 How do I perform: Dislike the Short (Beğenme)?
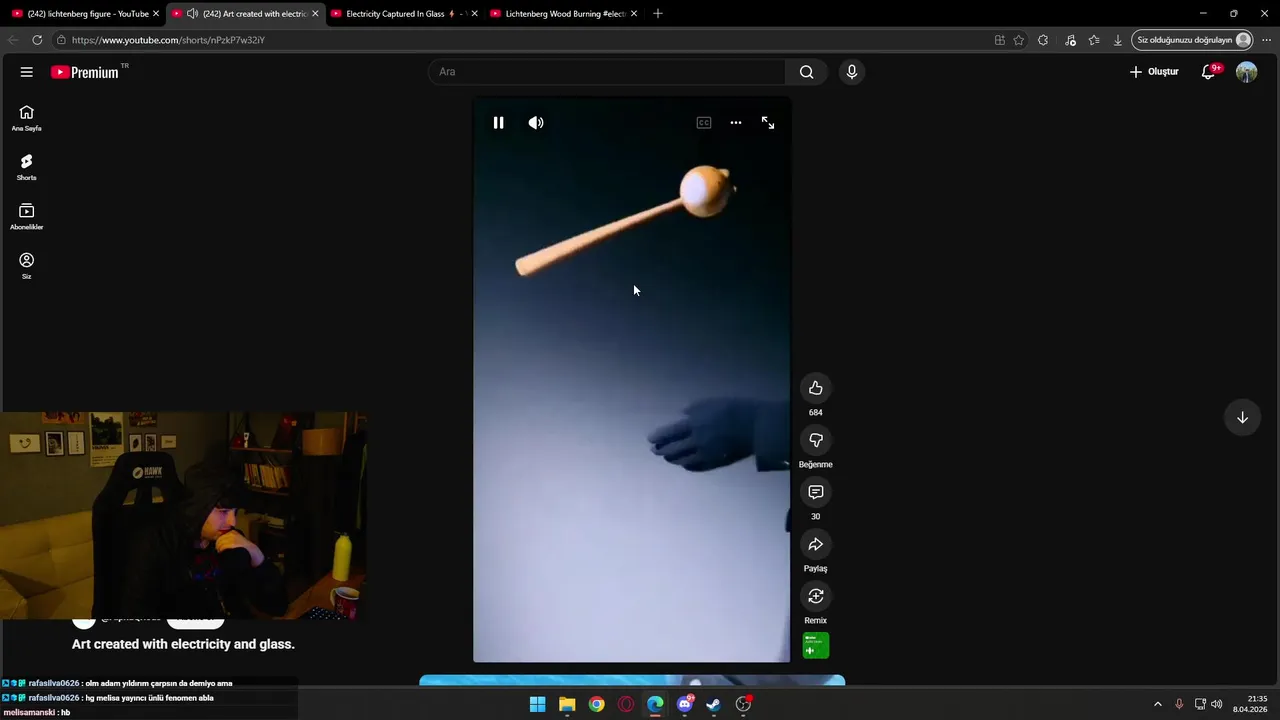pos(815,440)
